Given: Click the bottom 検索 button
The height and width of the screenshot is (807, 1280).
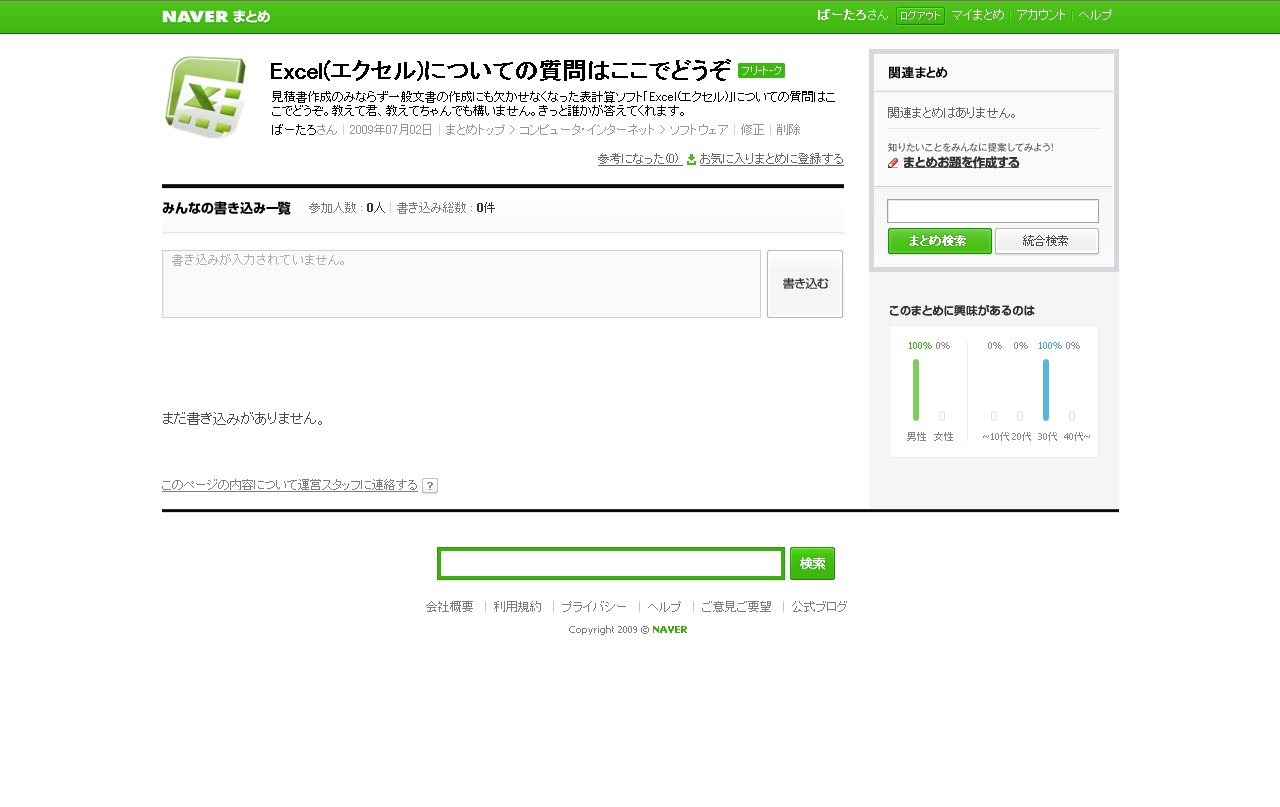Looking at the screenshot, I should pyautogui.click(x=812, y=563).
